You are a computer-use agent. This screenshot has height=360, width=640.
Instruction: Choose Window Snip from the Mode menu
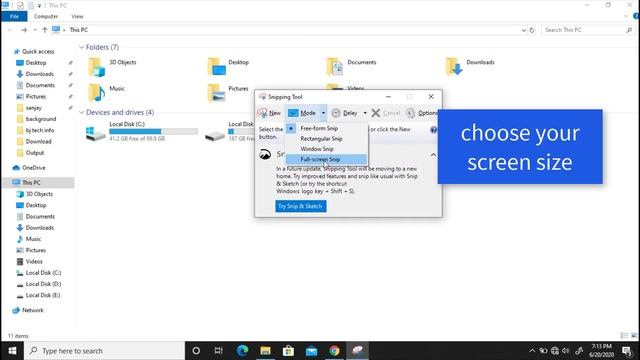pos(317,149)
